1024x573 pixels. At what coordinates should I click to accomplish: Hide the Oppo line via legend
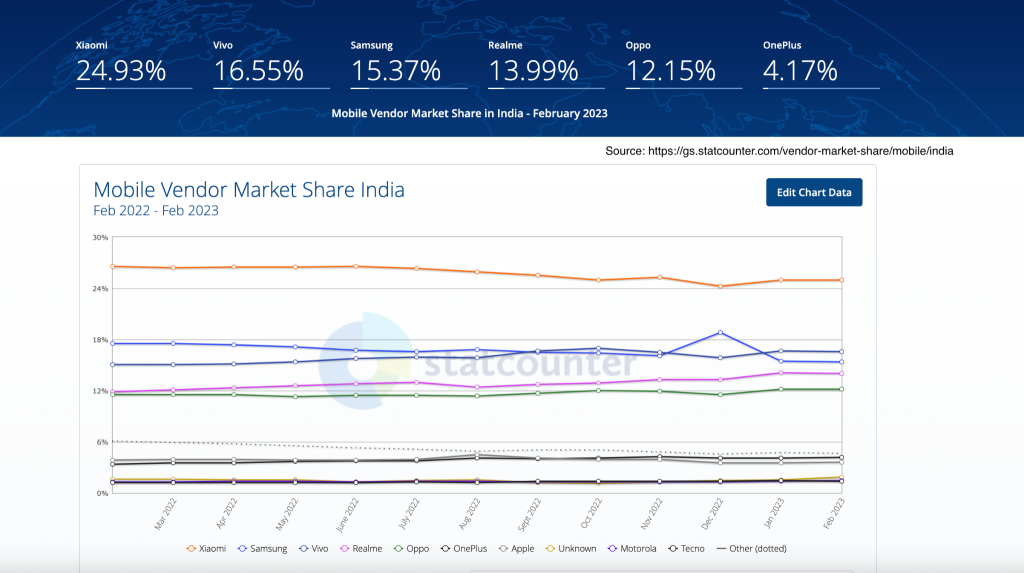click(411, 549)
